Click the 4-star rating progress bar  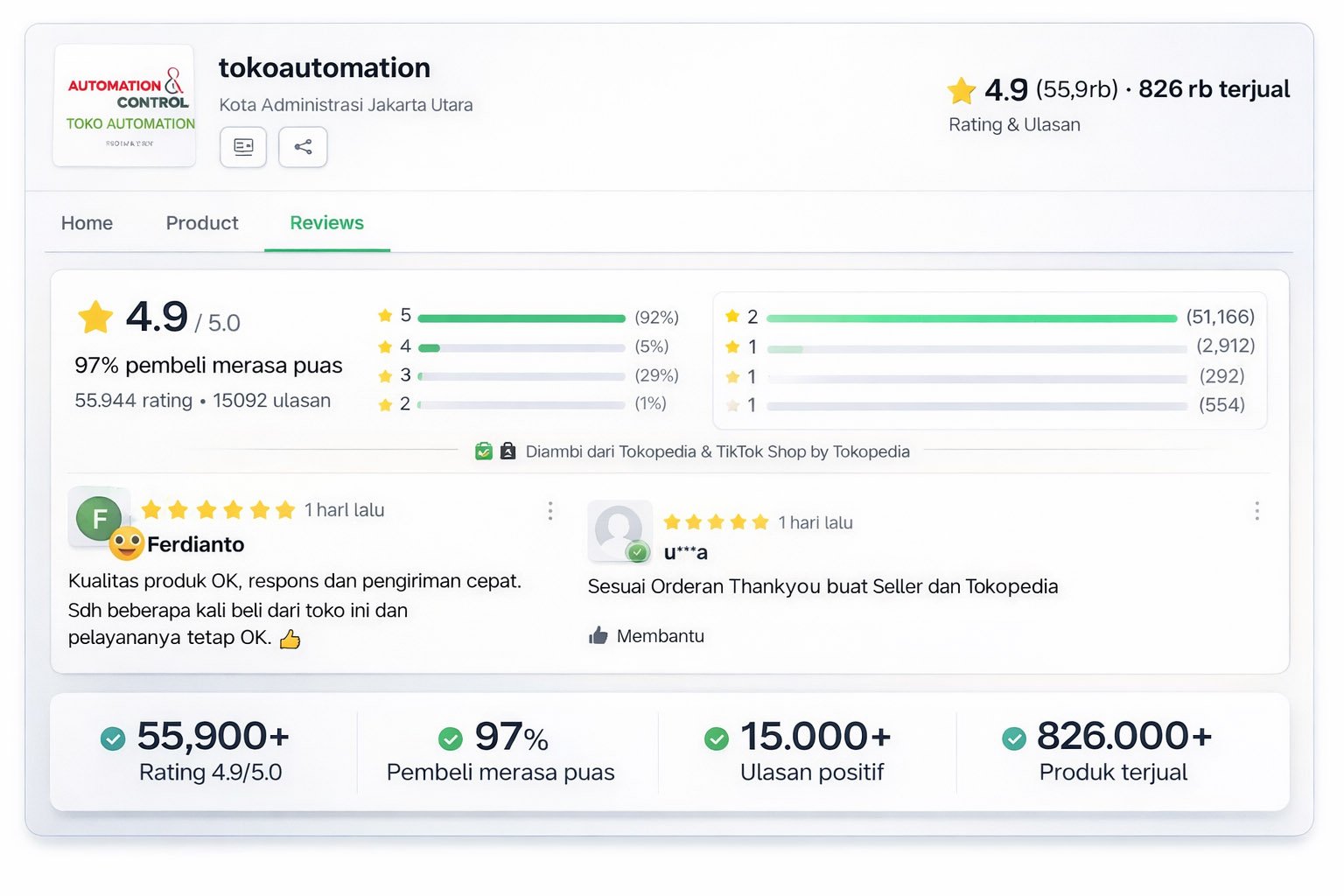point(521,346)
